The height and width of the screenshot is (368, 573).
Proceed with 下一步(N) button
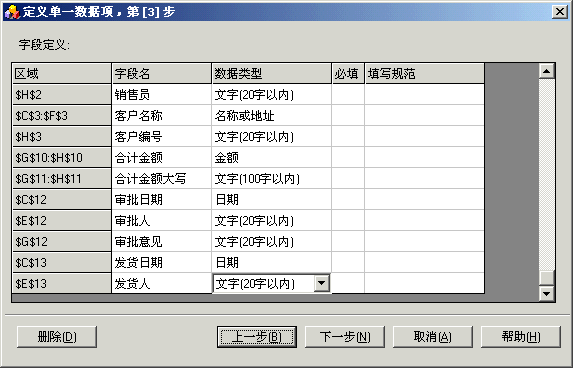[345, 337]
